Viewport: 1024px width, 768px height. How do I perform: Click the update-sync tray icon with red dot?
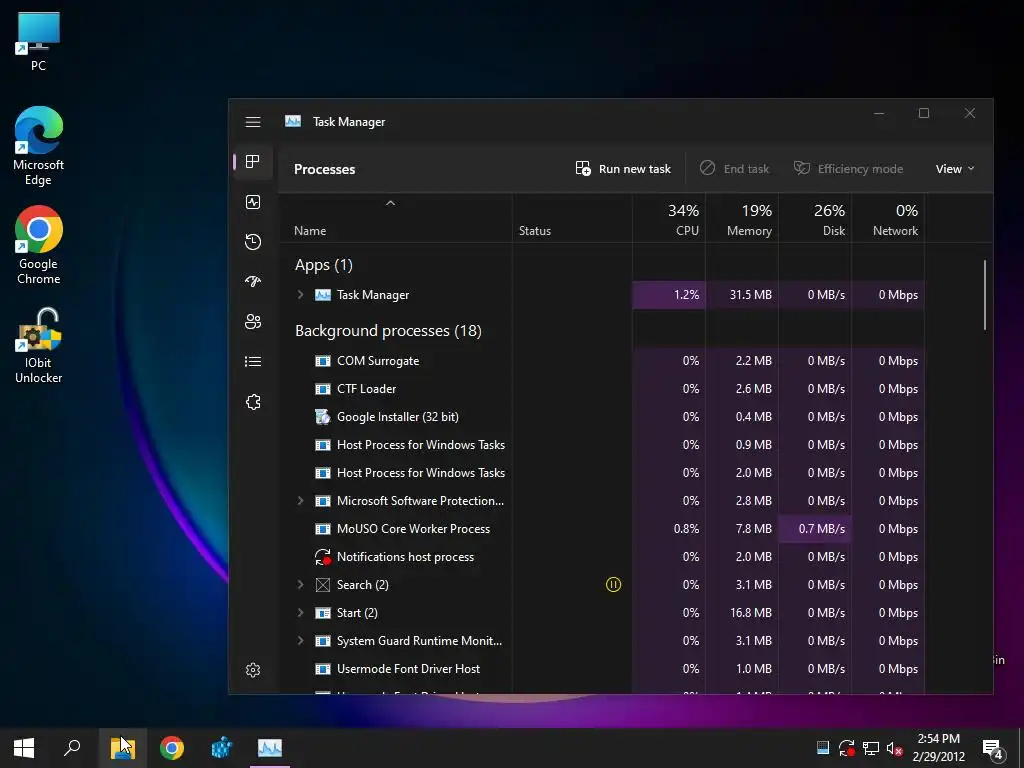pos(847,748)
